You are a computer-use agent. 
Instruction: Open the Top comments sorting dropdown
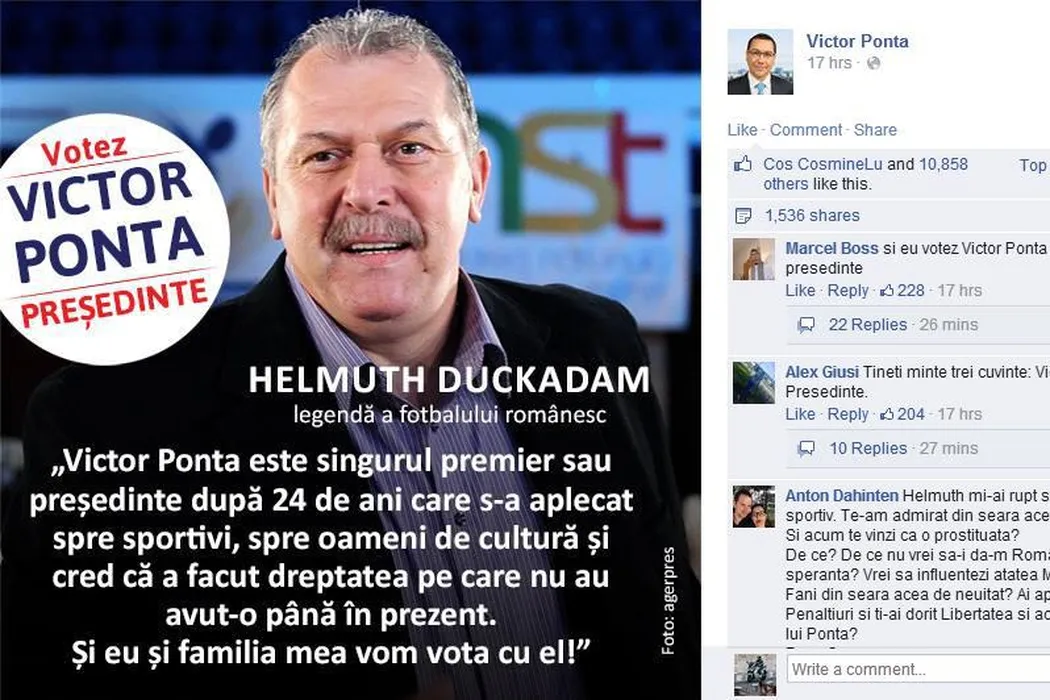coord(1034,165)
